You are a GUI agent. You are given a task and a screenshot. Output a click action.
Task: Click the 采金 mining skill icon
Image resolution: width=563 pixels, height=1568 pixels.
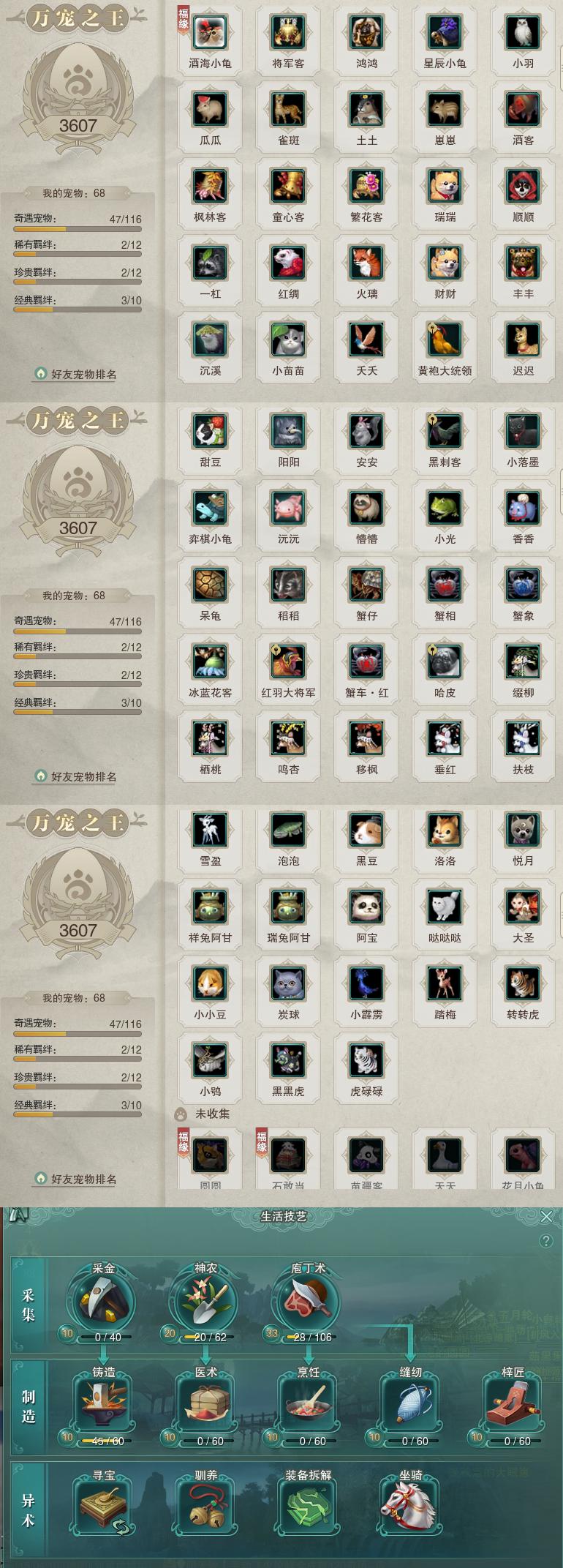[103, 1302]
